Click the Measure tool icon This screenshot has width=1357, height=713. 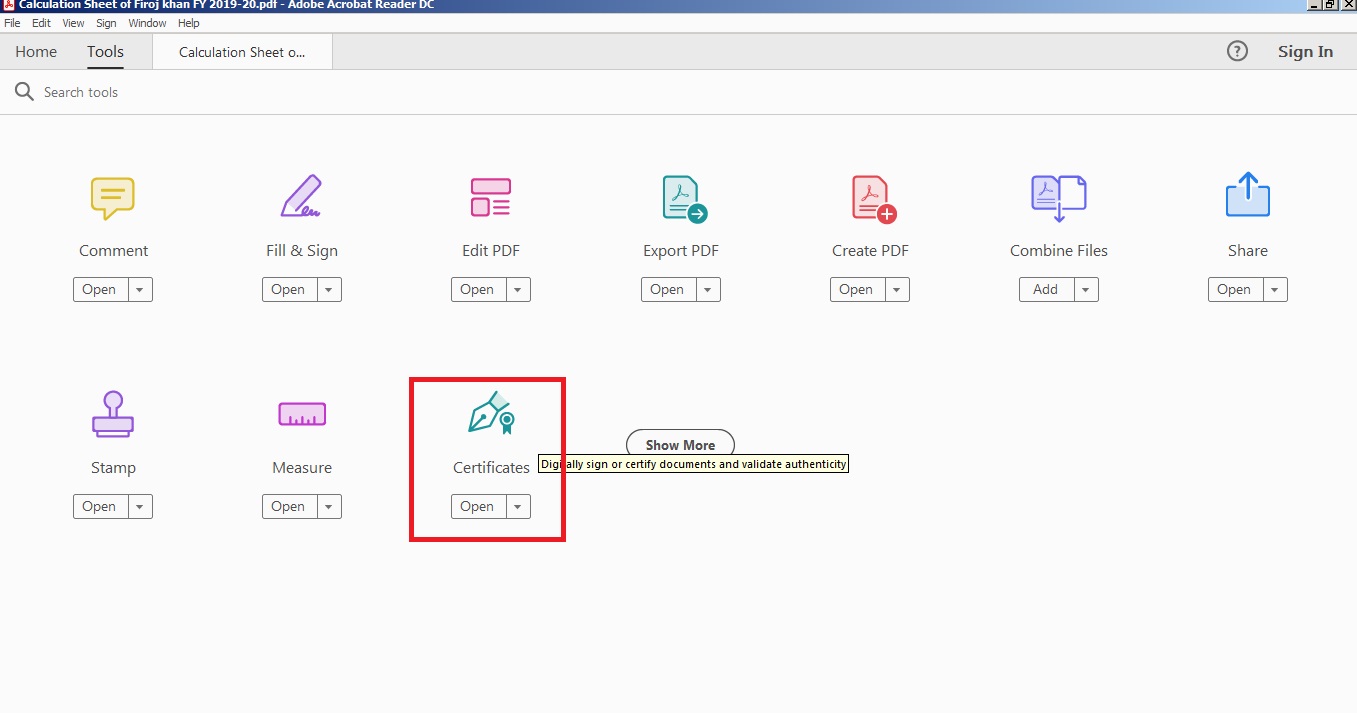[301, 414]
